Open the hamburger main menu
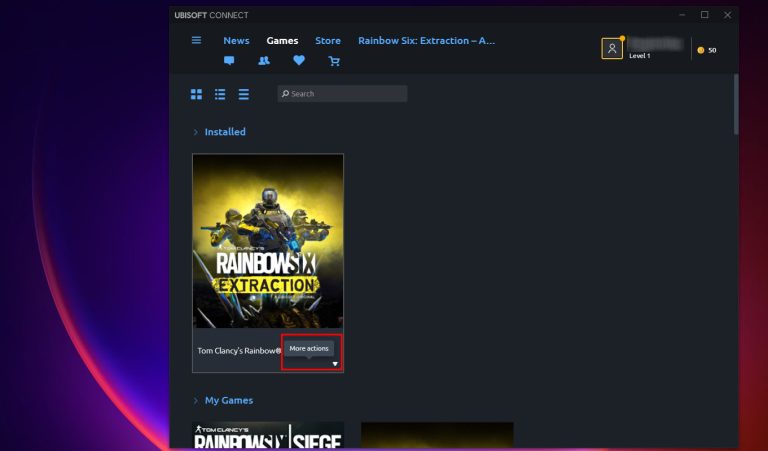The image size is (768, 451). [196, 40]
